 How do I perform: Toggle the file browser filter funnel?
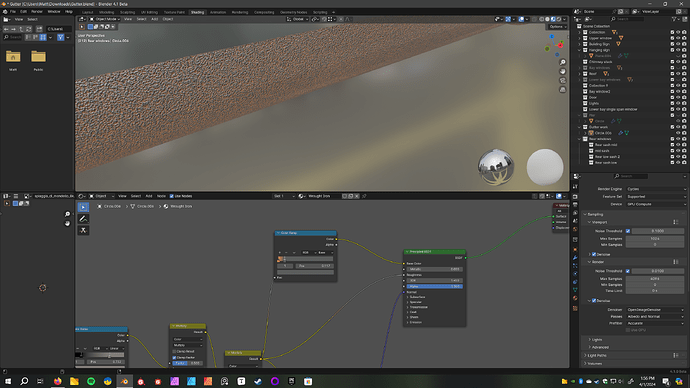(61, 37)
